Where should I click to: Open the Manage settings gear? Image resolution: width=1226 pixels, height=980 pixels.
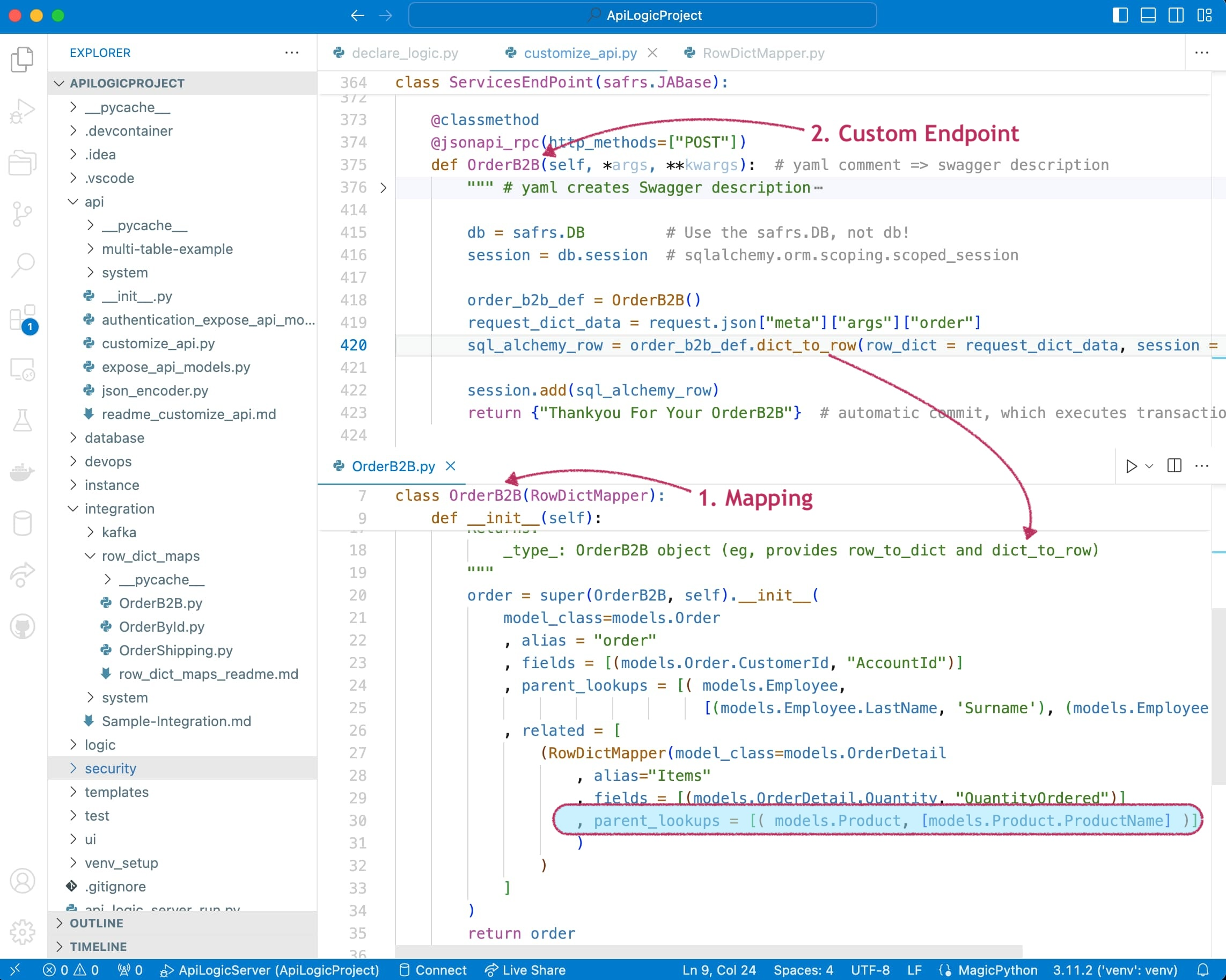tap(22, 932)
